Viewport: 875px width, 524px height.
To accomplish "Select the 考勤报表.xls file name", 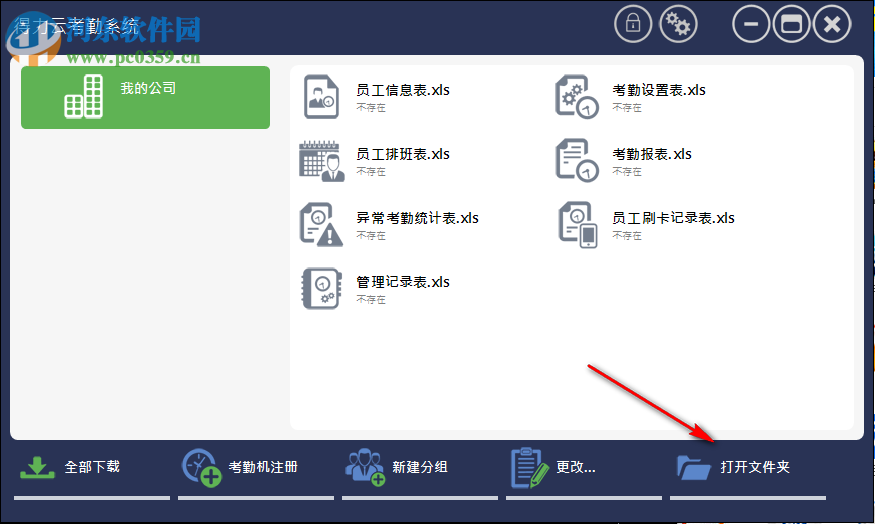I will coord(652,154).
